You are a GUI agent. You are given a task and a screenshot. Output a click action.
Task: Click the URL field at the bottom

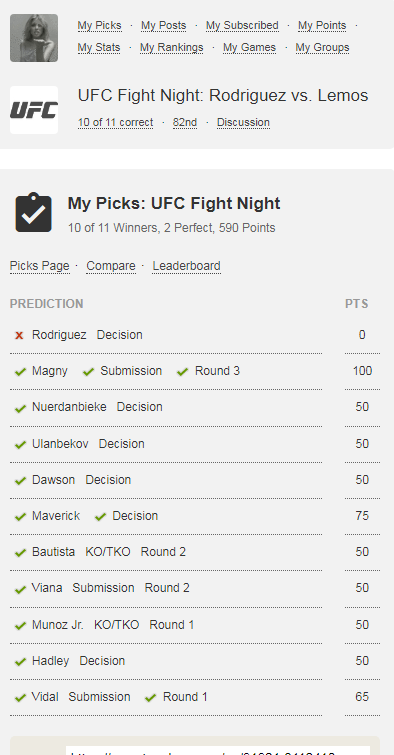click(x=218, y=751)
